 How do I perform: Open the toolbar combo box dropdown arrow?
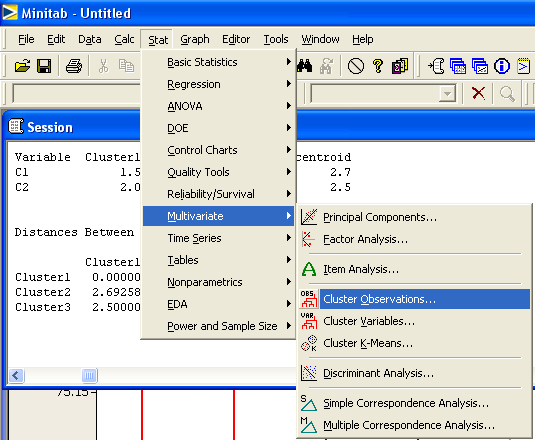pyautogui.click(x=447, y=93)
